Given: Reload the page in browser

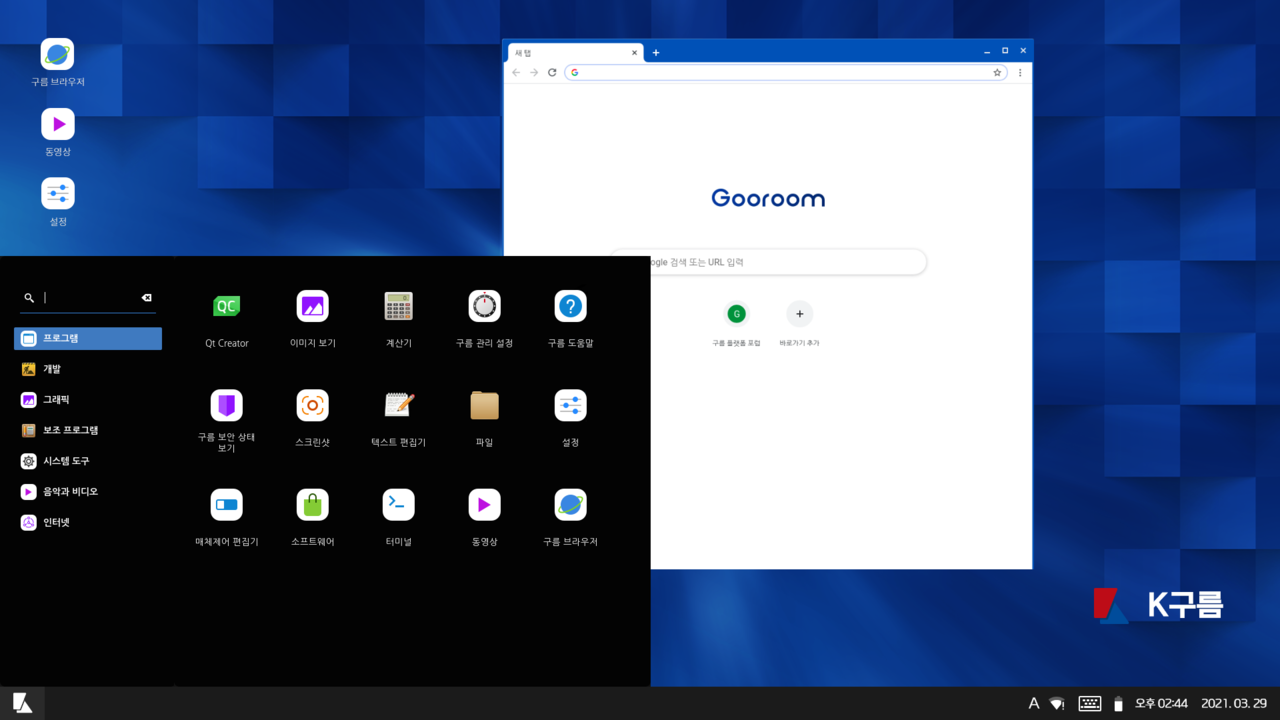Looking at the screenshot, I should point(552,72).
